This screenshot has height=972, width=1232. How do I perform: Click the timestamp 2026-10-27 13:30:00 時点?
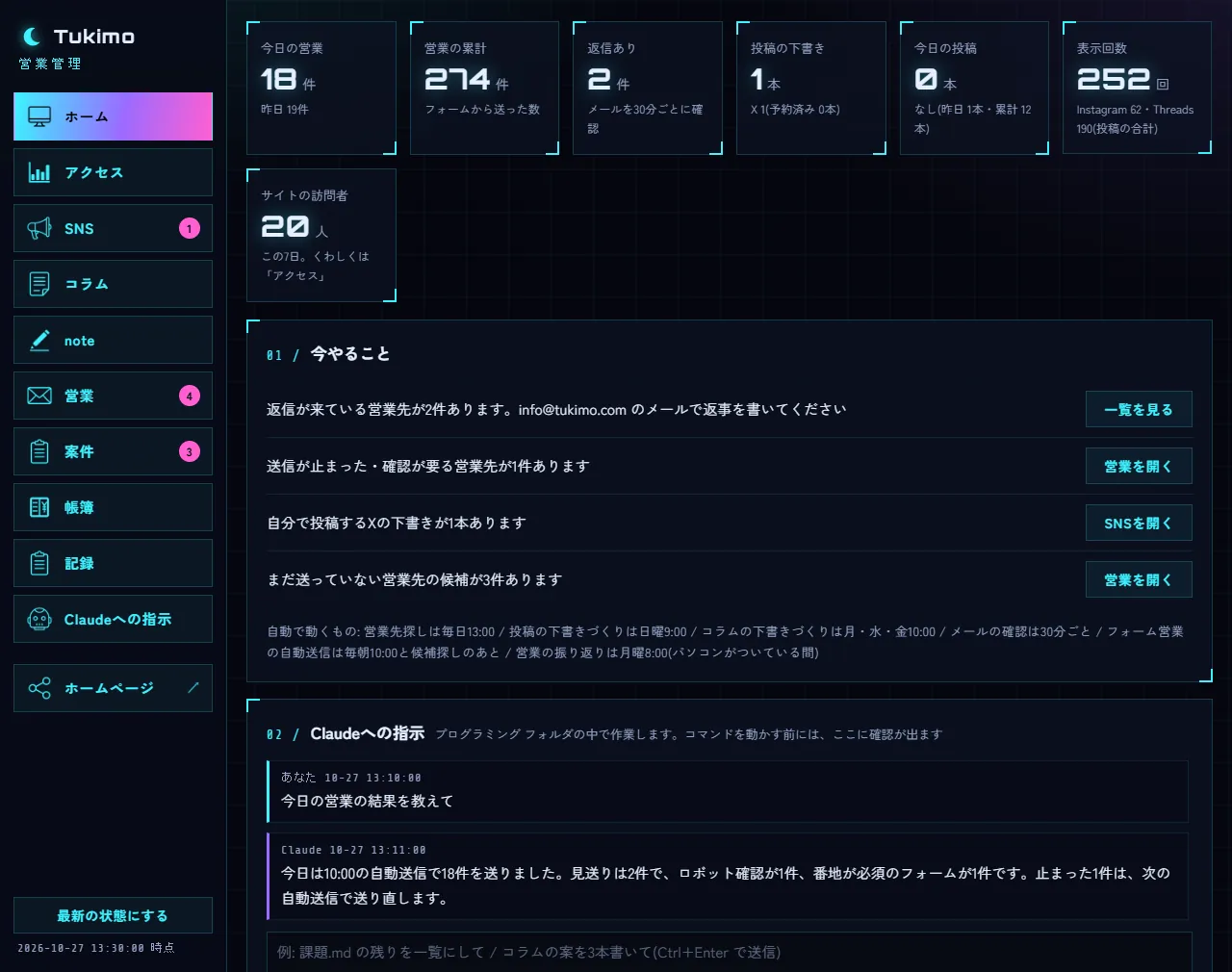(96, 948)
